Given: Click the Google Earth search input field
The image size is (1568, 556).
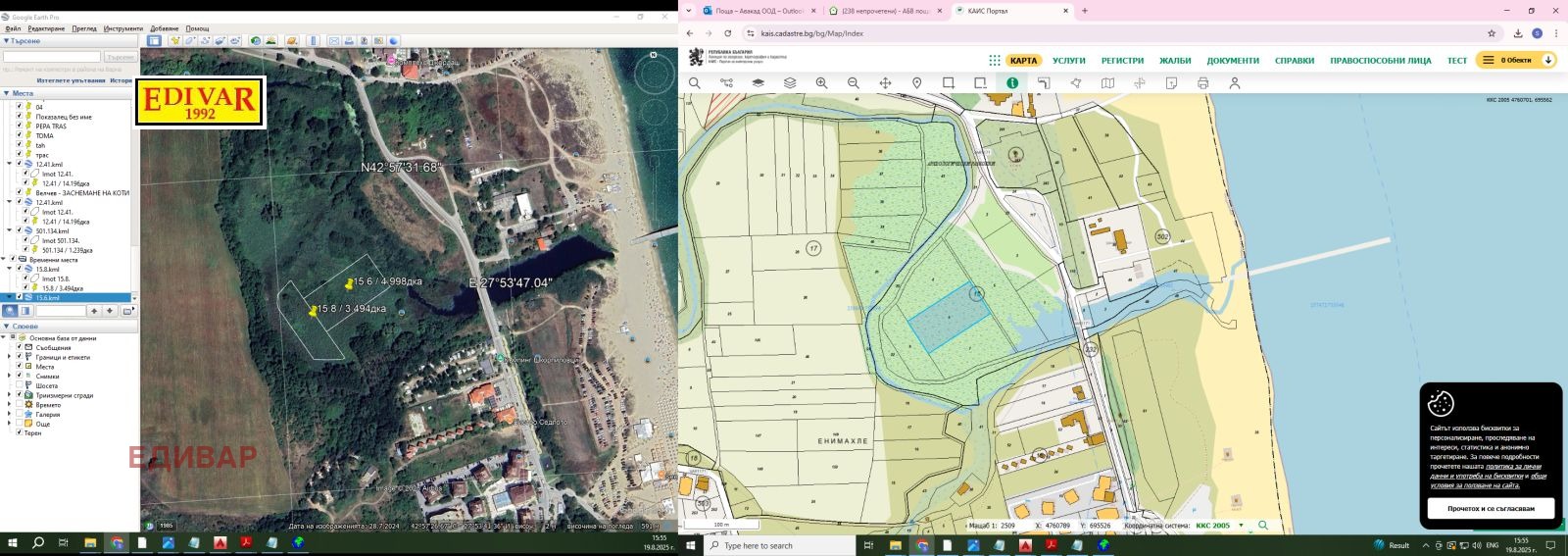Looking at the screenshot, I should coord(51,57).
